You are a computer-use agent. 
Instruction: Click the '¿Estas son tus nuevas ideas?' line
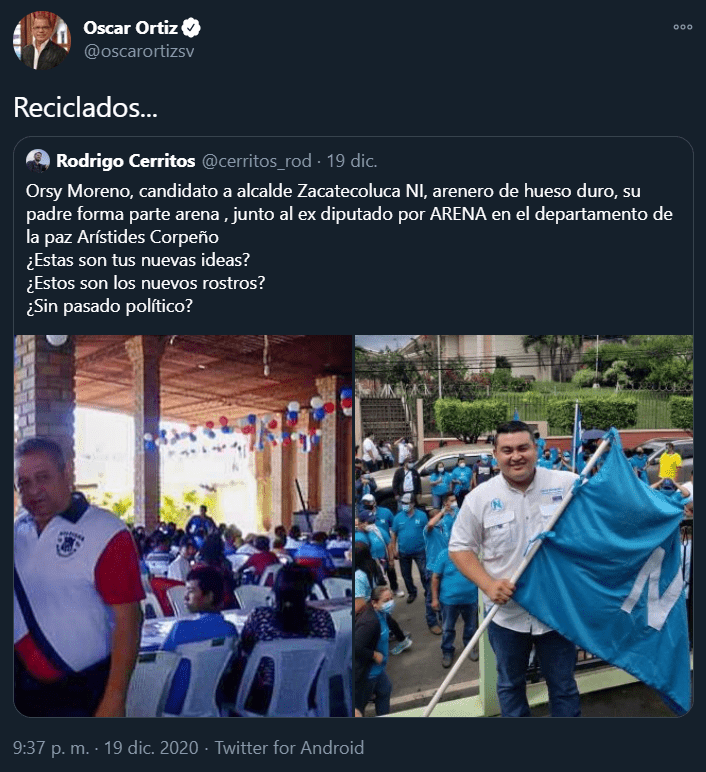pyautogui.click(x=138, y=260)
